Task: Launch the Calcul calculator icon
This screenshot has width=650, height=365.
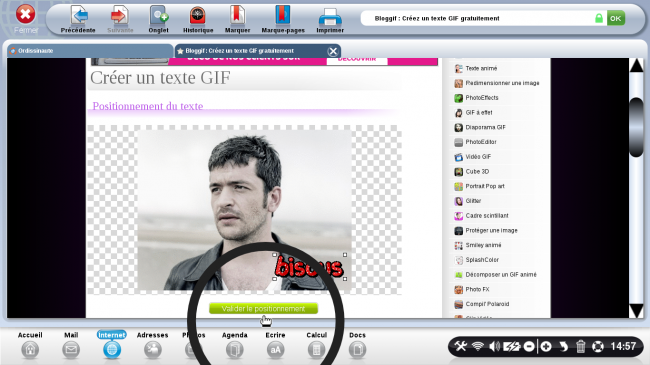Action: (316, 350)
